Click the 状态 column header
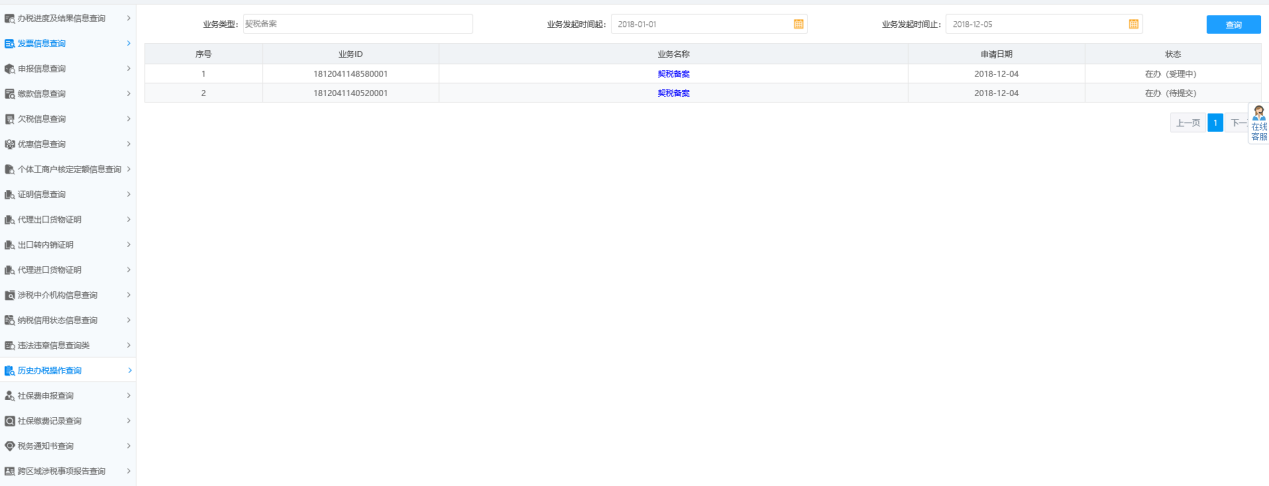Image resolution: width=1269 pixels, height=486 pixels. tap(1172, 53)
